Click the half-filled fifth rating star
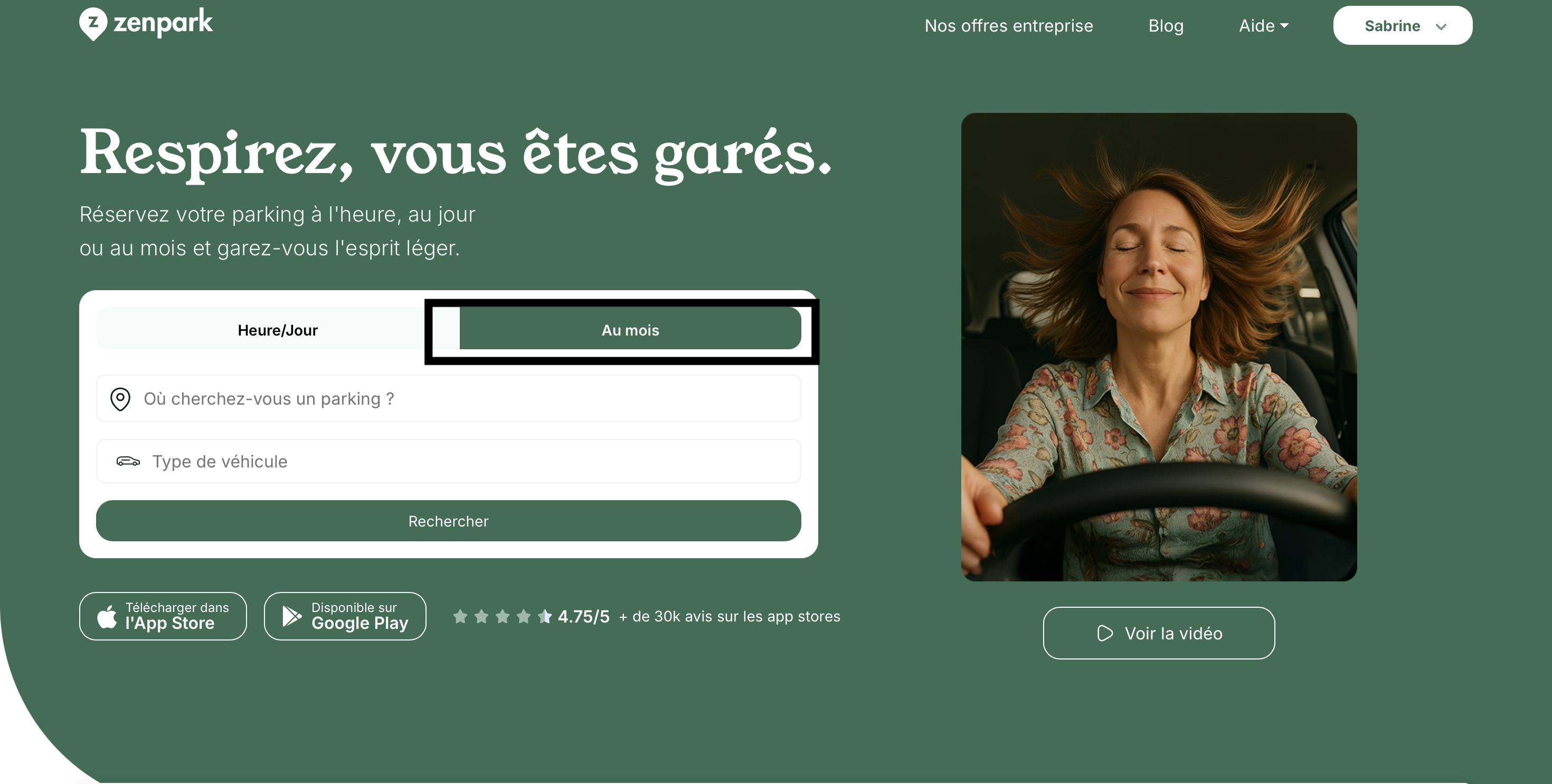The image size is (1552, 784). tap(545, 616)
